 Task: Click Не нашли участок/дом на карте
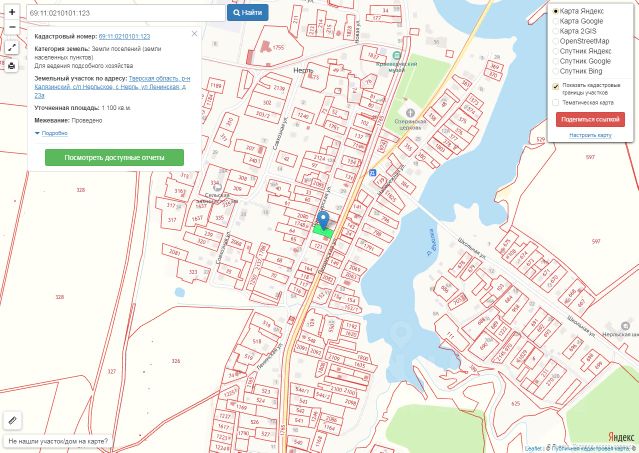click(x=58, y=441)
